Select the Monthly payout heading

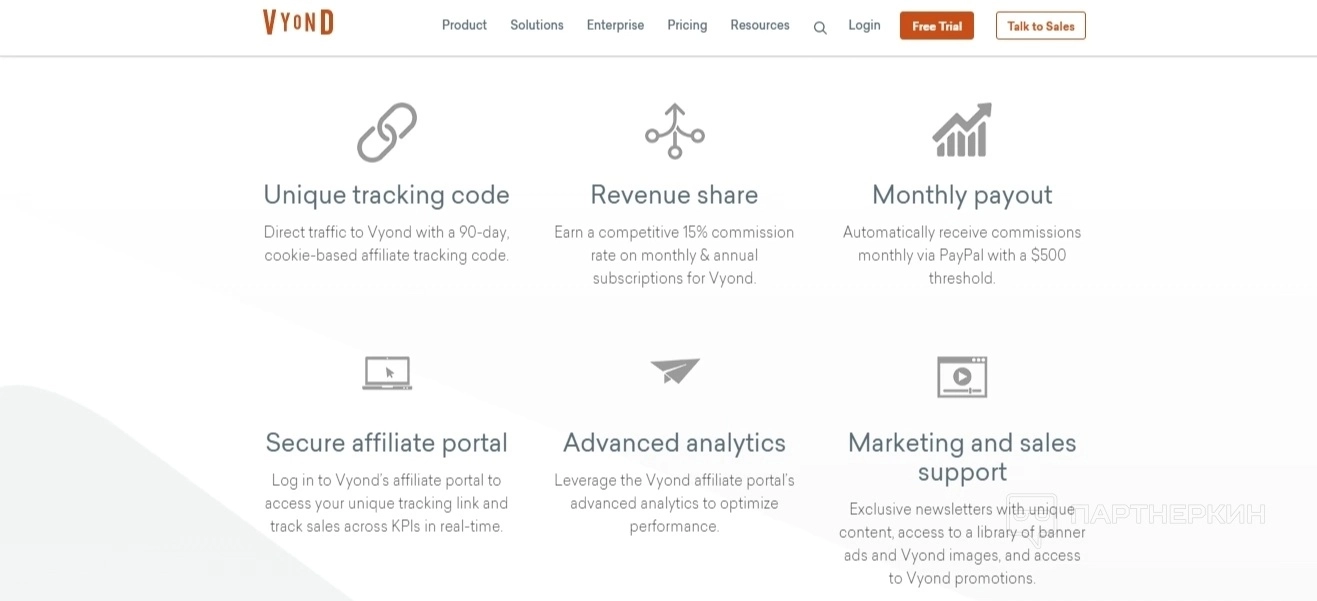(x=962, y=195)
